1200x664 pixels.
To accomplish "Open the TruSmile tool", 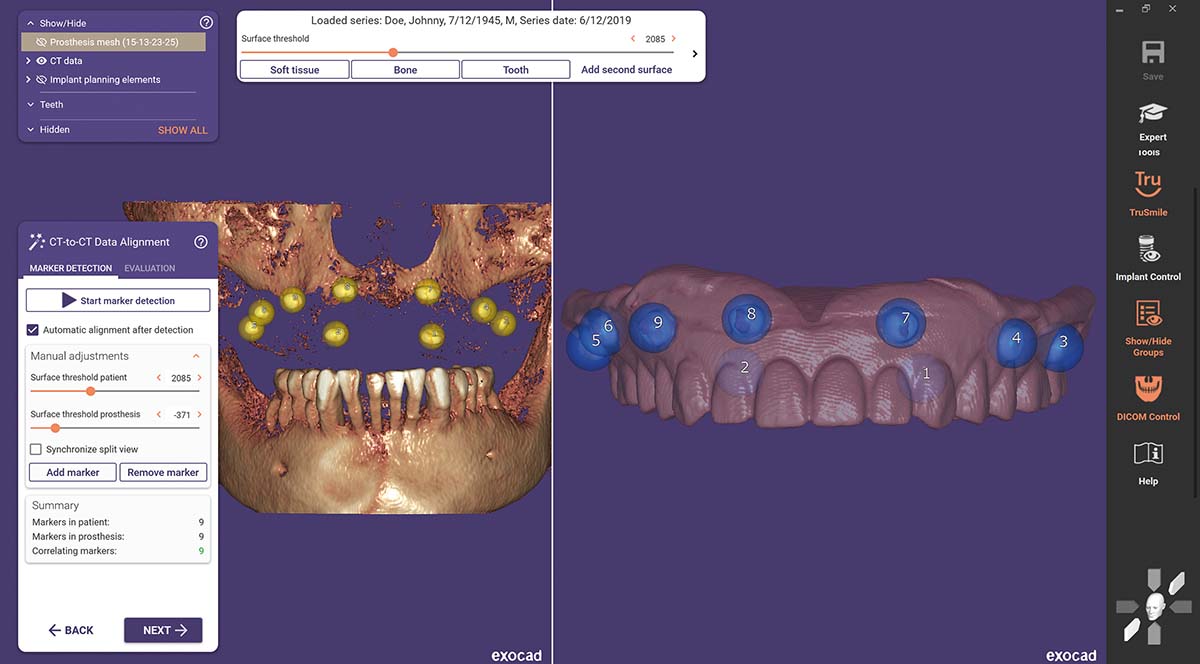I will coord(1148,185).
